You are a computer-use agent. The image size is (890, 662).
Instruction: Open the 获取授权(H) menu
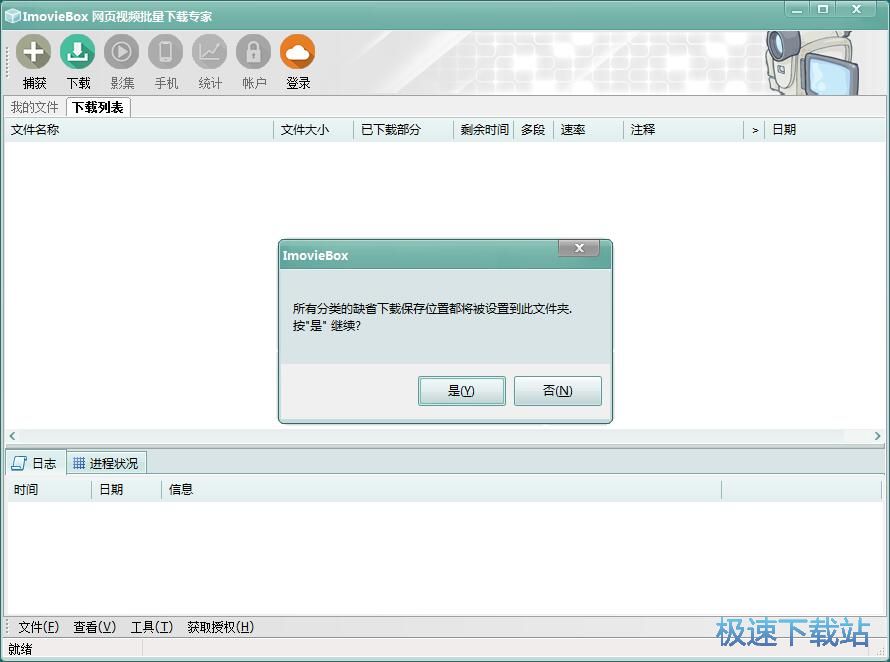(220, 627)
